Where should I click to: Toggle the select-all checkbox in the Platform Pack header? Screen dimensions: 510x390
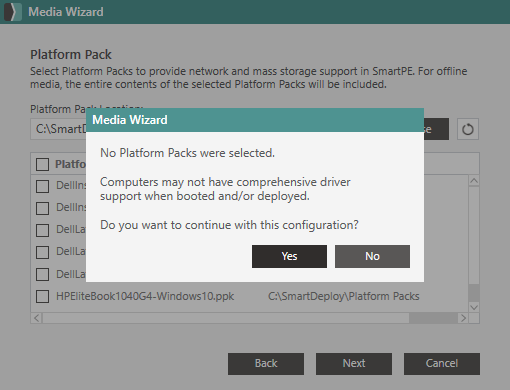(42, 164)
